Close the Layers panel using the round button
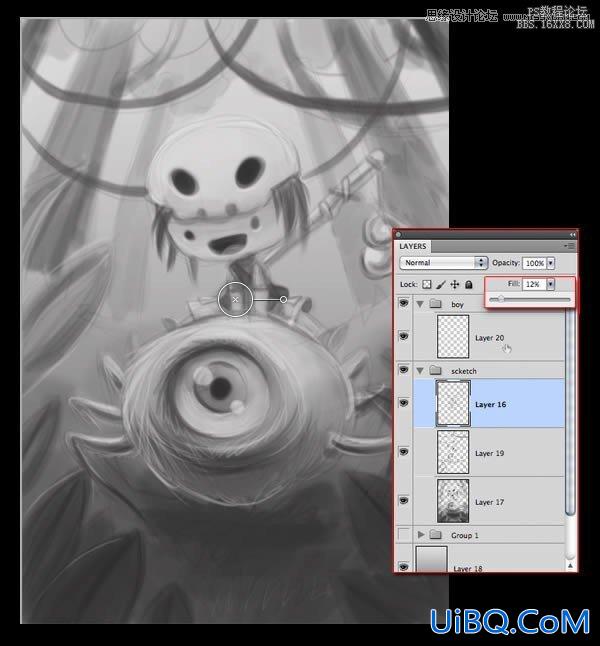Screen dimensions: 600x646 (x=398, y=235)
